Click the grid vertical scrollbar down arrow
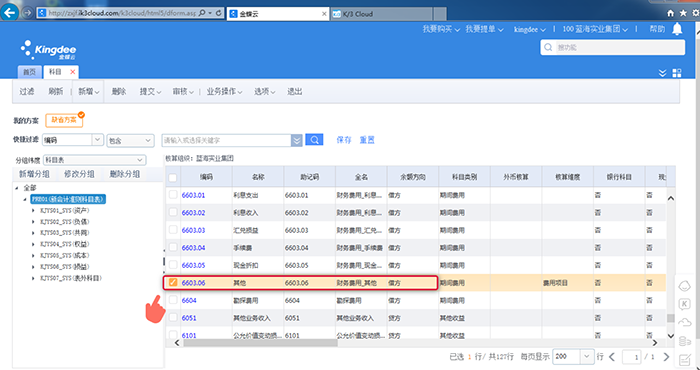Viewport: 700px width, 370px height. pos(671,335)
